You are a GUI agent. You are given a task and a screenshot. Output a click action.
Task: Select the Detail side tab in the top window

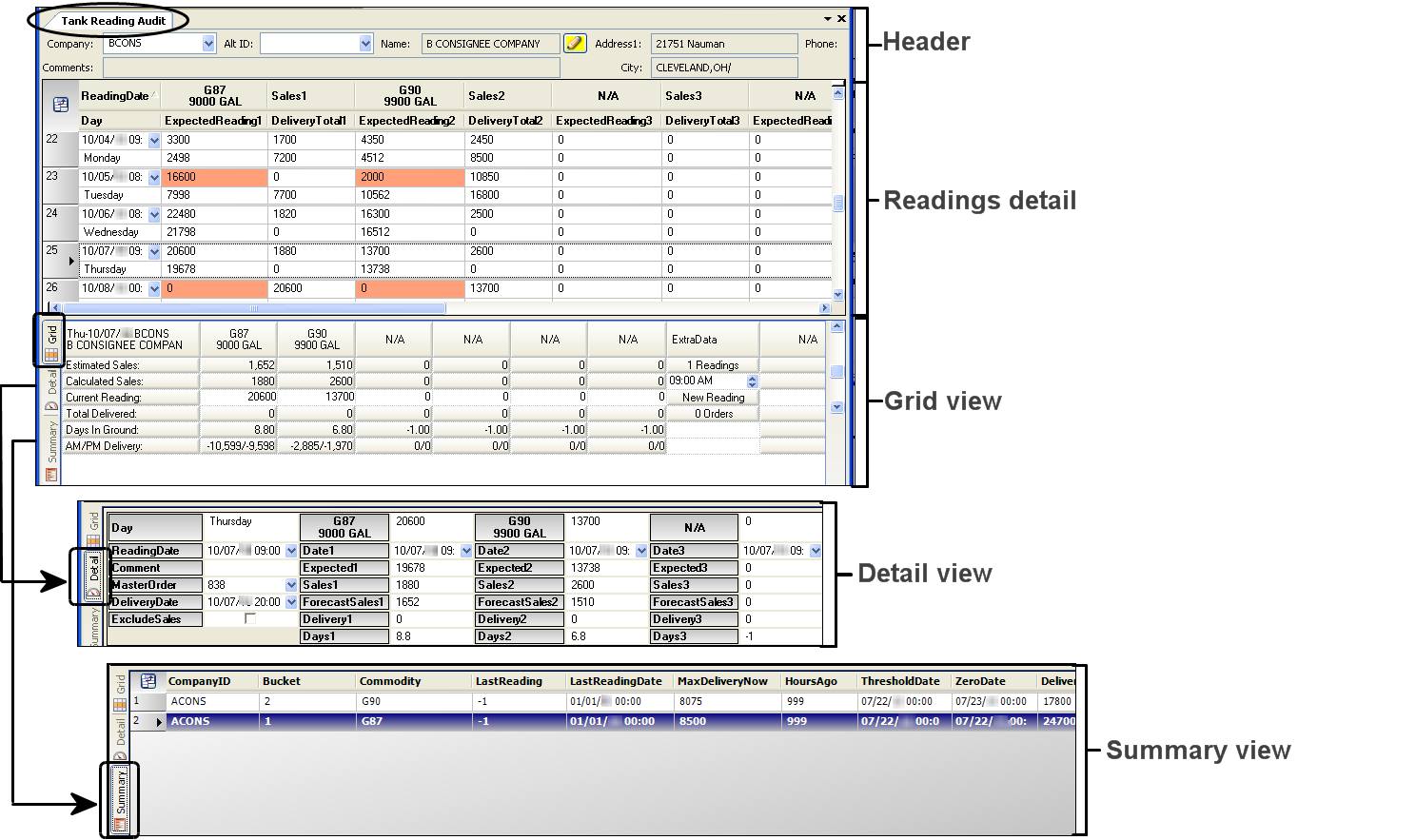tap(51, 390)
